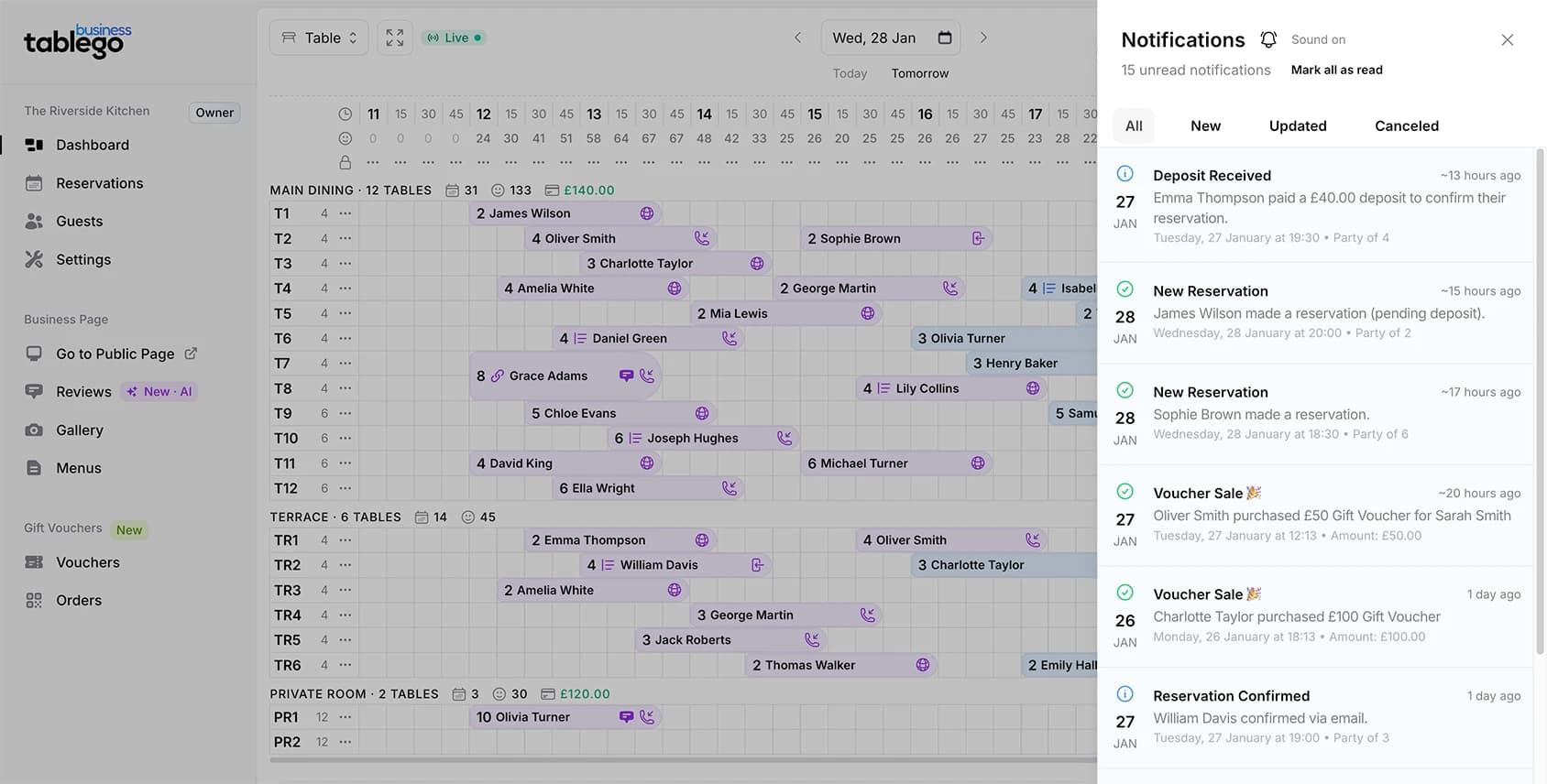
Task: Go to the previous day arrow
Action: point(797,38)
